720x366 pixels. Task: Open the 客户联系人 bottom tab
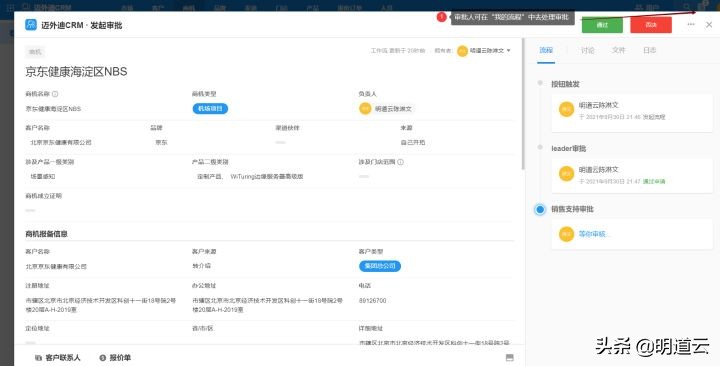(x=58, y=357)
